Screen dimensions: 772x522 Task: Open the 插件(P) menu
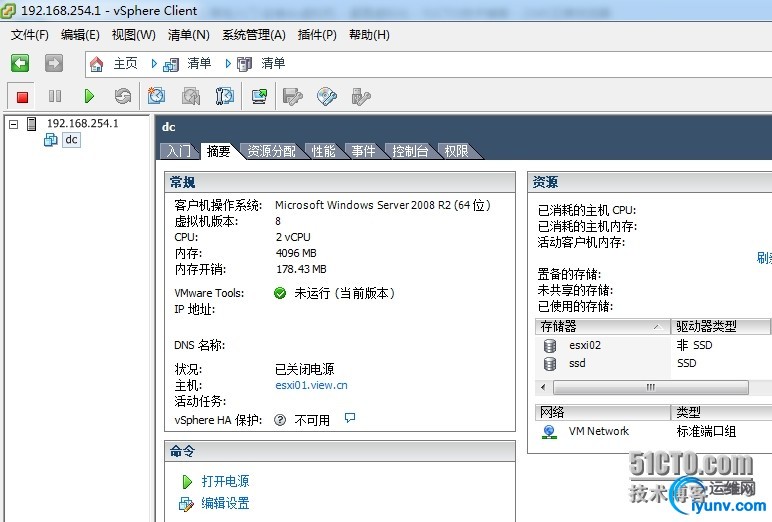pyautogui.click(x=317, y=35)
